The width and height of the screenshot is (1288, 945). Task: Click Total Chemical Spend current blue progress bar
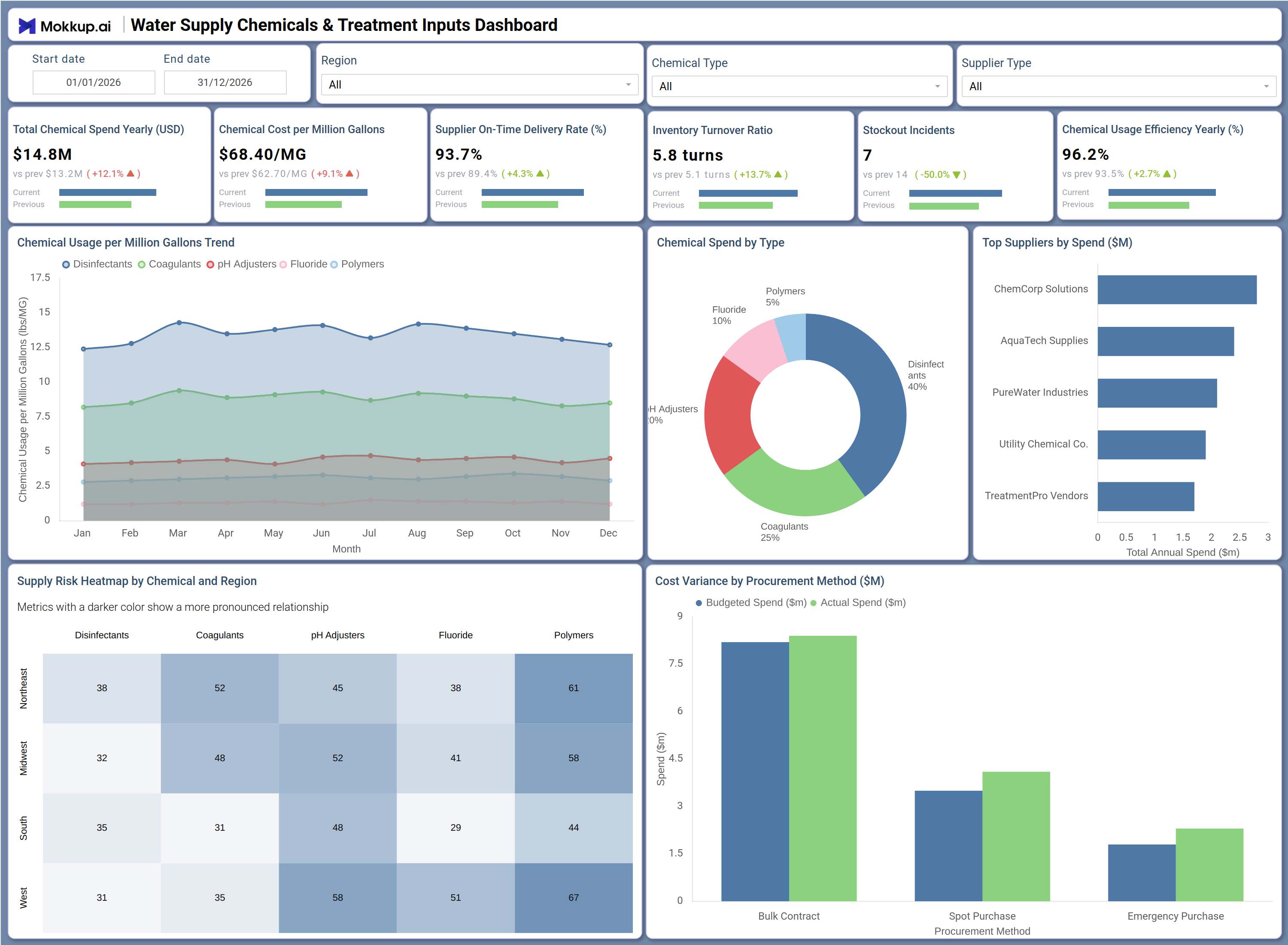(107, 193)
